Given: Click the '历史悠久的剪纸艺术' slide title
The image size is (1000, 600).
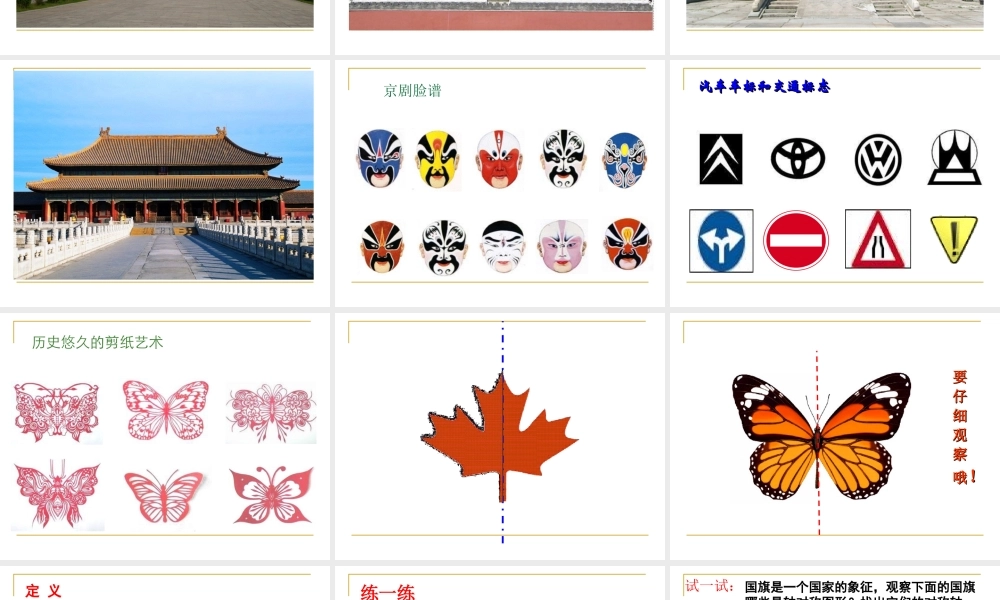Looking at the screenshot, I should [x=98, y=342].
